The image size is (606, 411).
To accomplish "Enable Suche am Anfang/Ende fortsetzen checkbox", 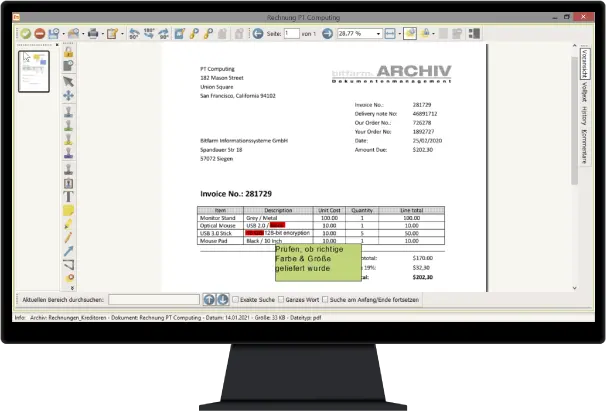I will 325,300.
